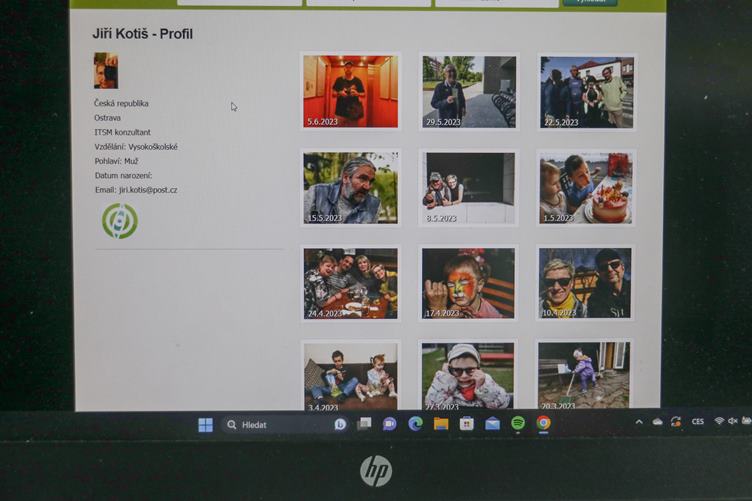Viewport: 752px width, 501px height.
Task: Open photo dated 15.5.2023
Action: click(351, 188)
